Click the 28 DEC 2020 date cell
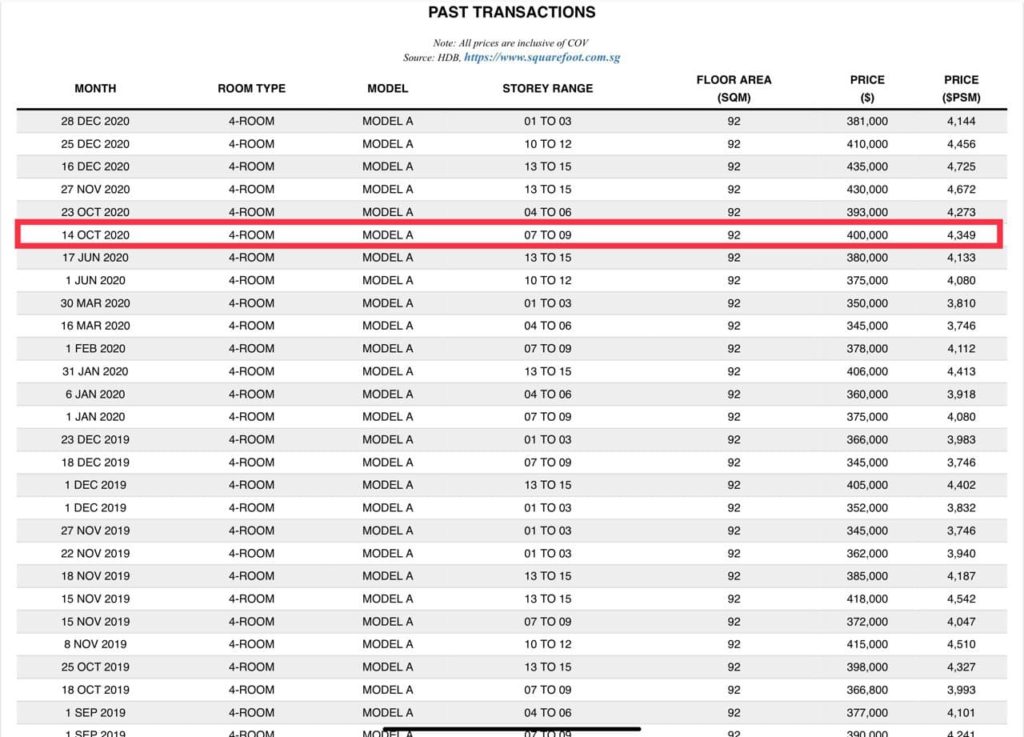 pyautogui.click(x=96, y=121)
